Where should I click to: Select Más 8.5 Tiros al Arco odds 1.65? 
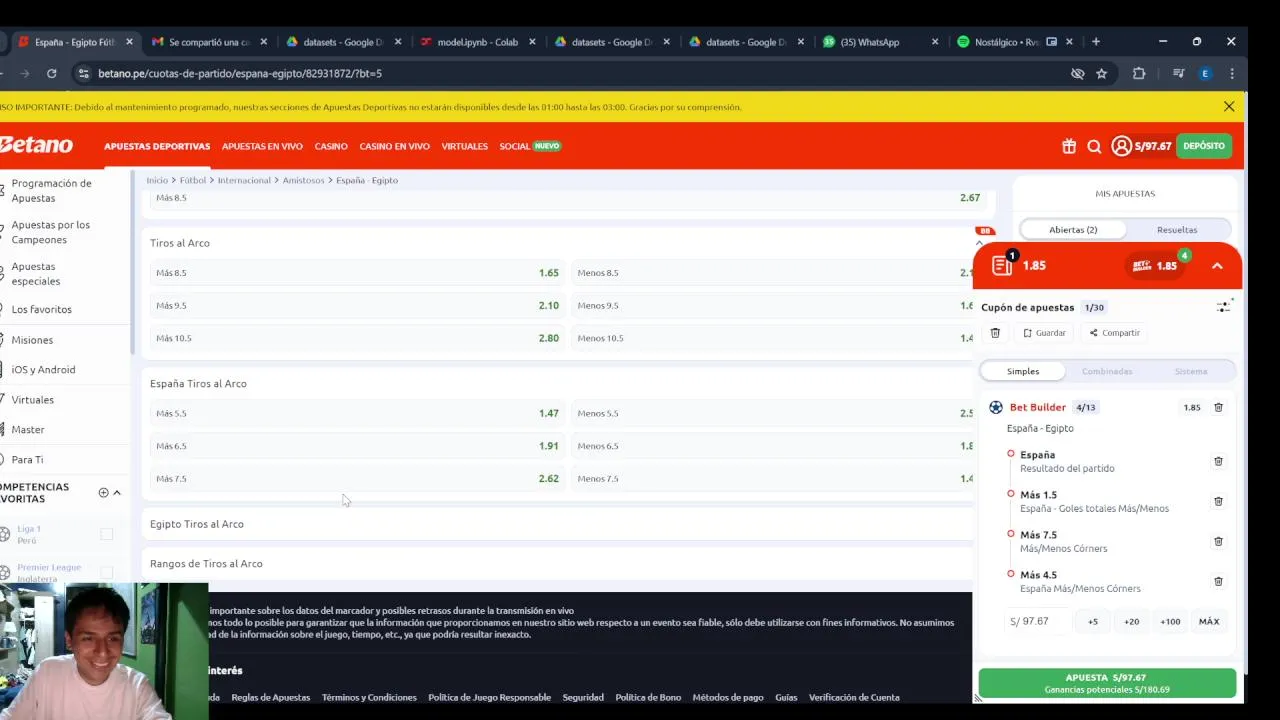tap(358, 273)
